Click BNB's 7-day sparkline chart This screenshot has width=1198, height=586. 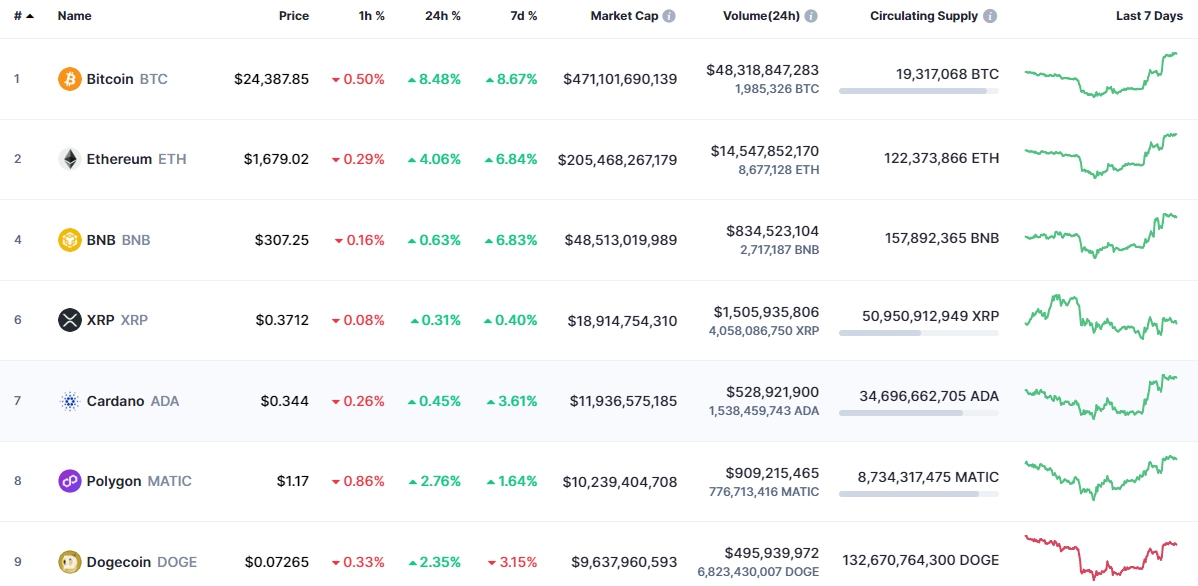[x=1101, y=236]
